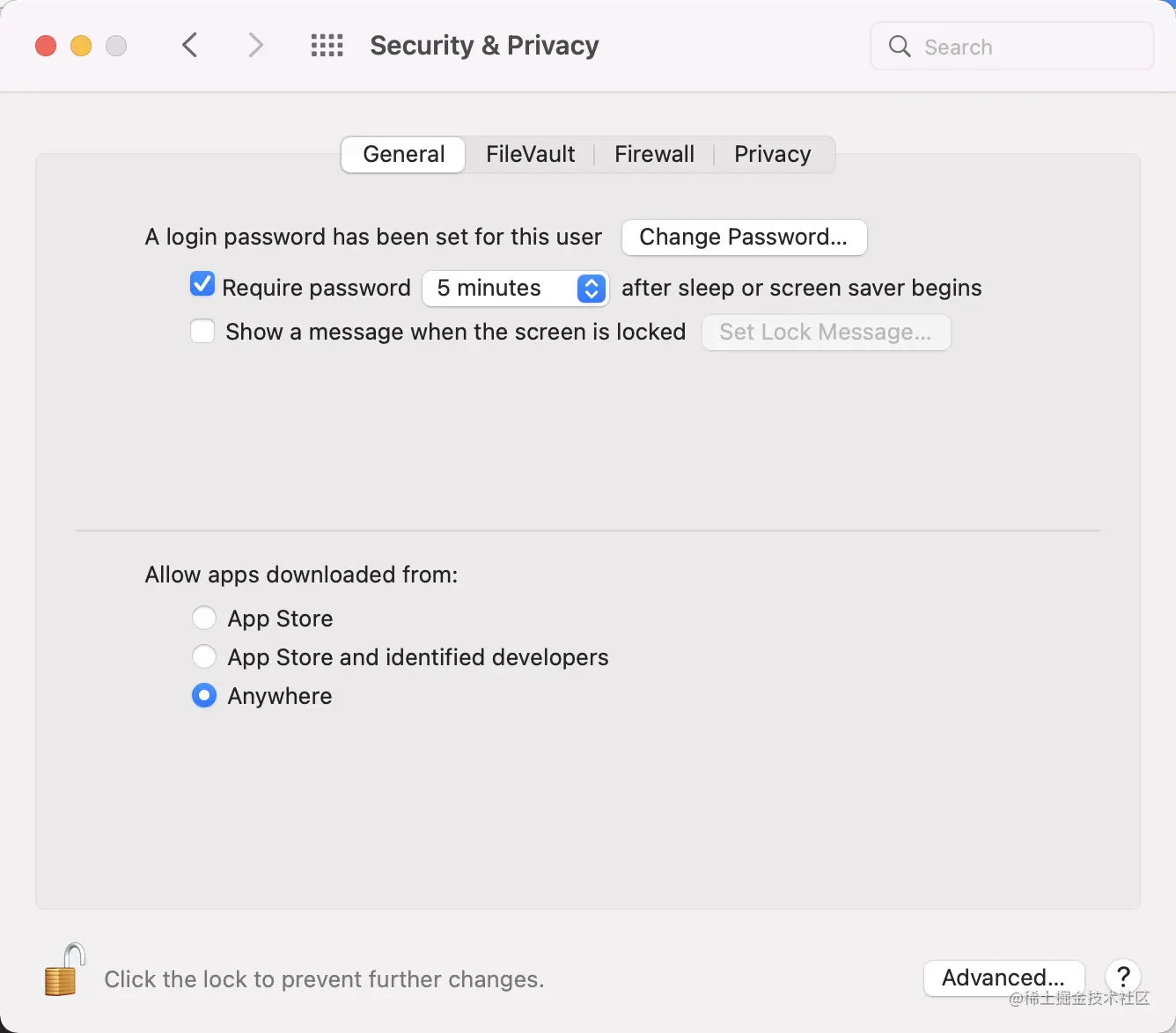
Task: Choose App Store and identified developers
Action: tap(204, 657)
